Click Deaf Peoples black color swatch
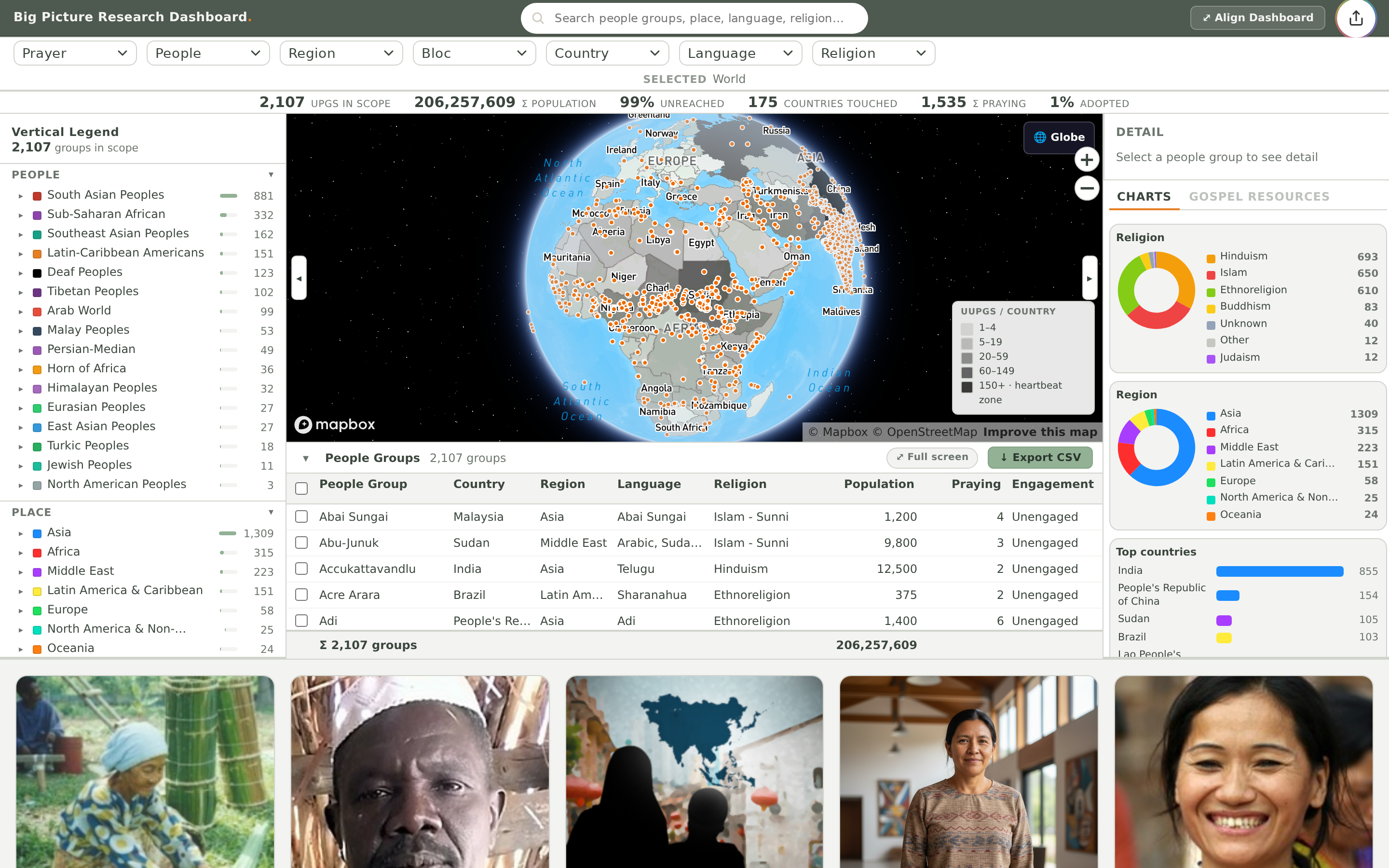The width and height of the screenshot is (1389, 868). click(x=37, y=273)
